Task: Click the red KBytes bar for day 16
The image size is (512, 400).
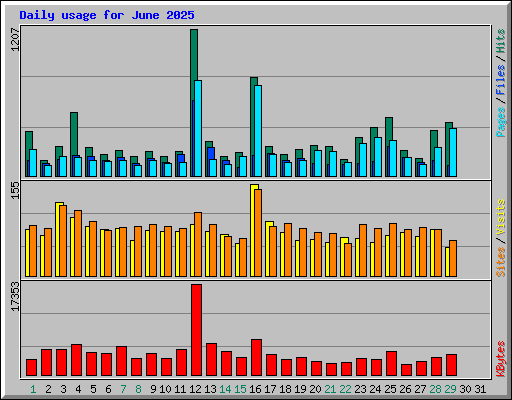Action: point(257,358)
